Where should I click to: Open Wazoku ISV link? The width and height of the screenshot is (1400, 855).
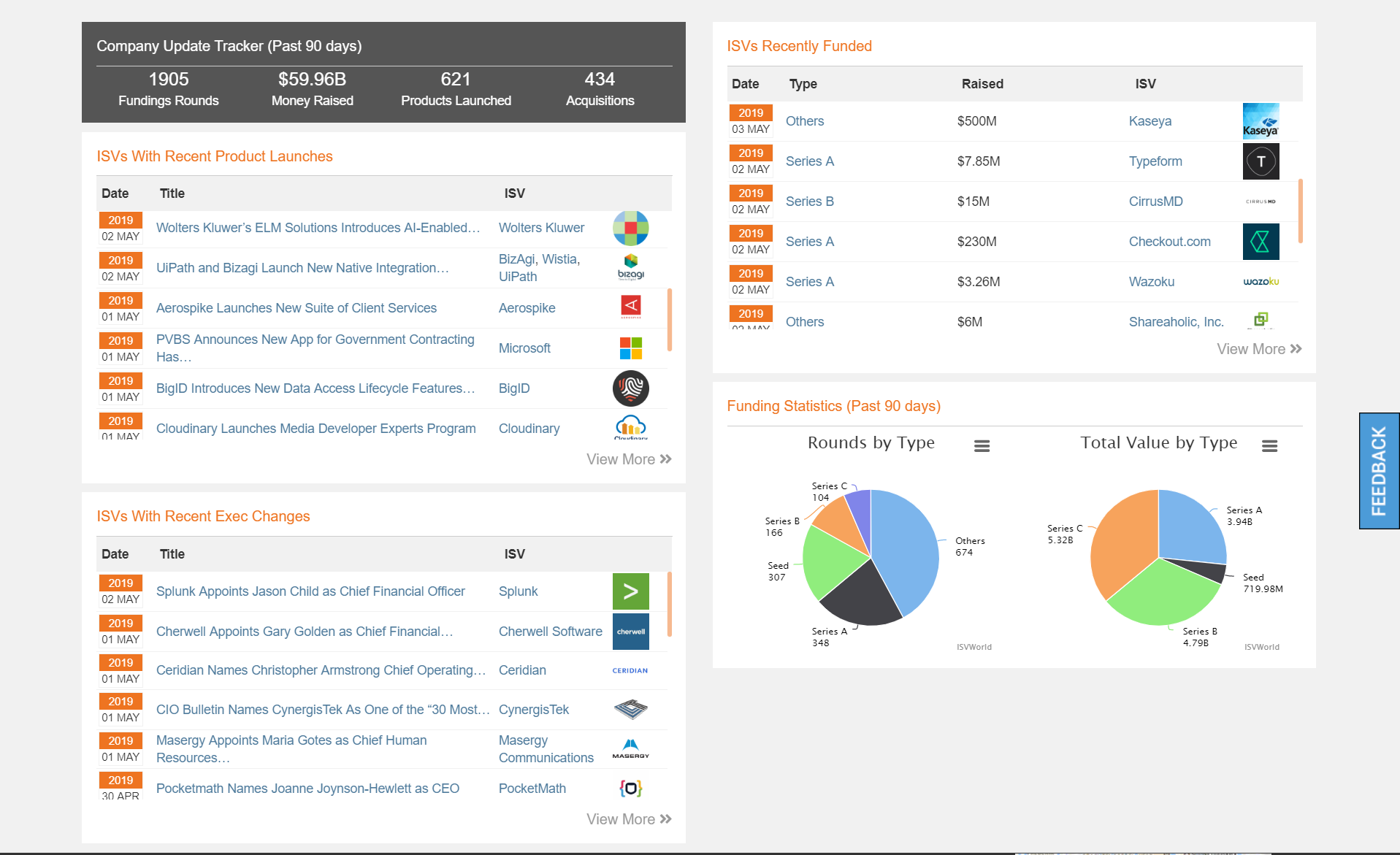pyautogui.click(x=1152, y=282)
